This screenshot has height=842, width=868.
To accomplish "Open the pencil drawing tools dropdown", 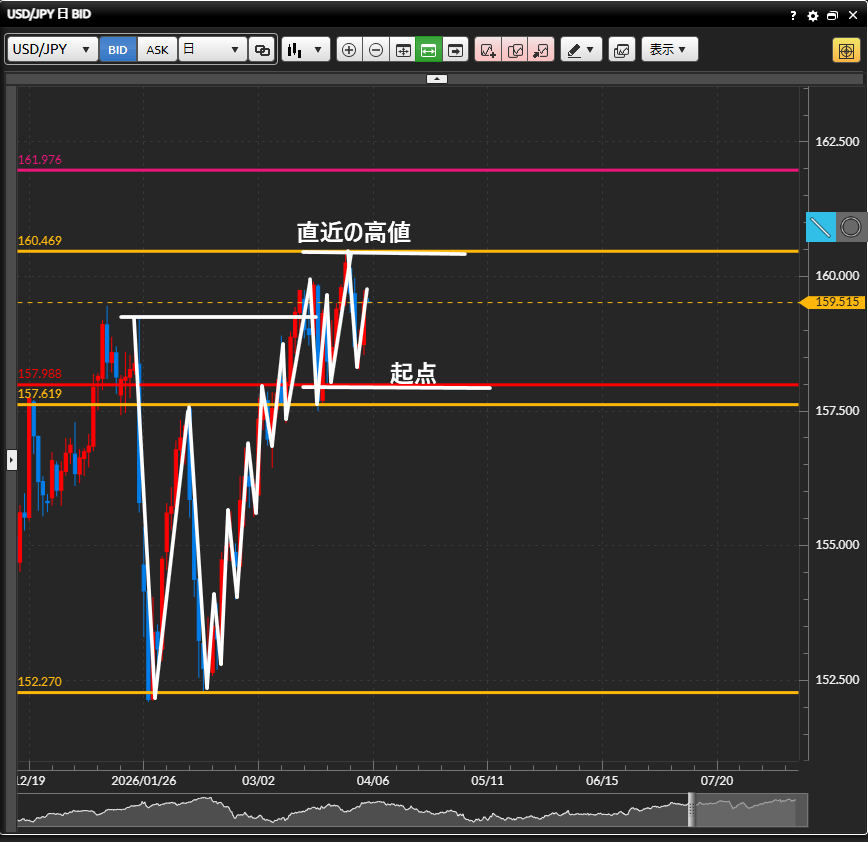I will pos(580,50).
